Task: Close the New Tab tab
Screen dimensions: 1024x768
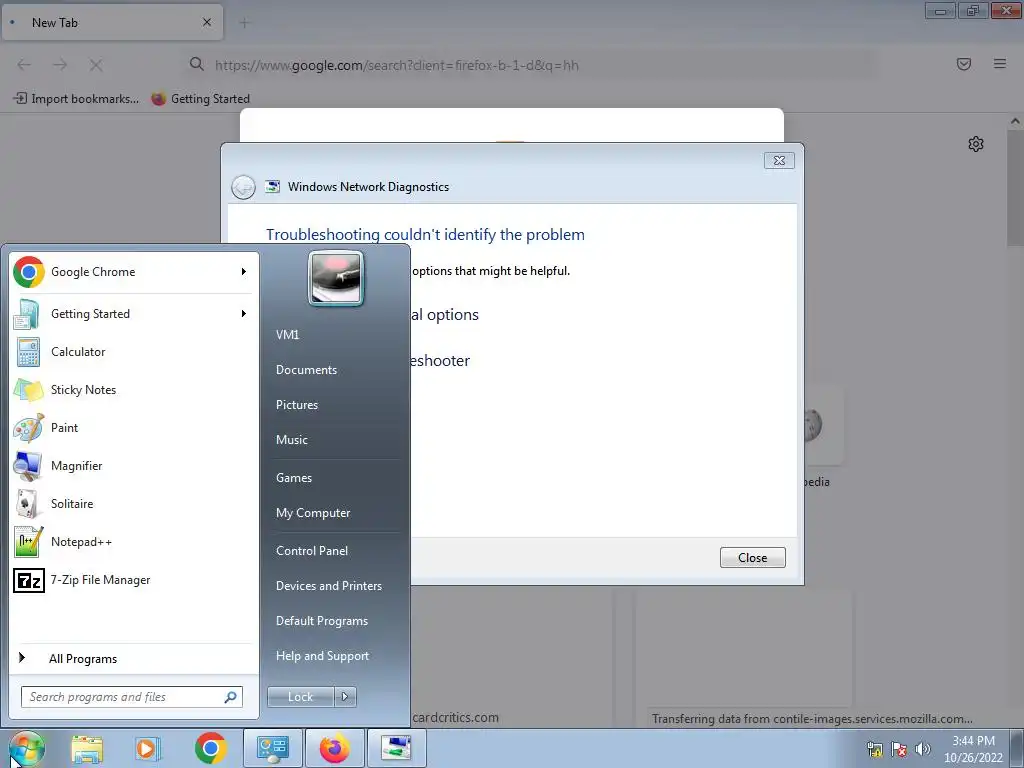Action: [x=207, y=22]
